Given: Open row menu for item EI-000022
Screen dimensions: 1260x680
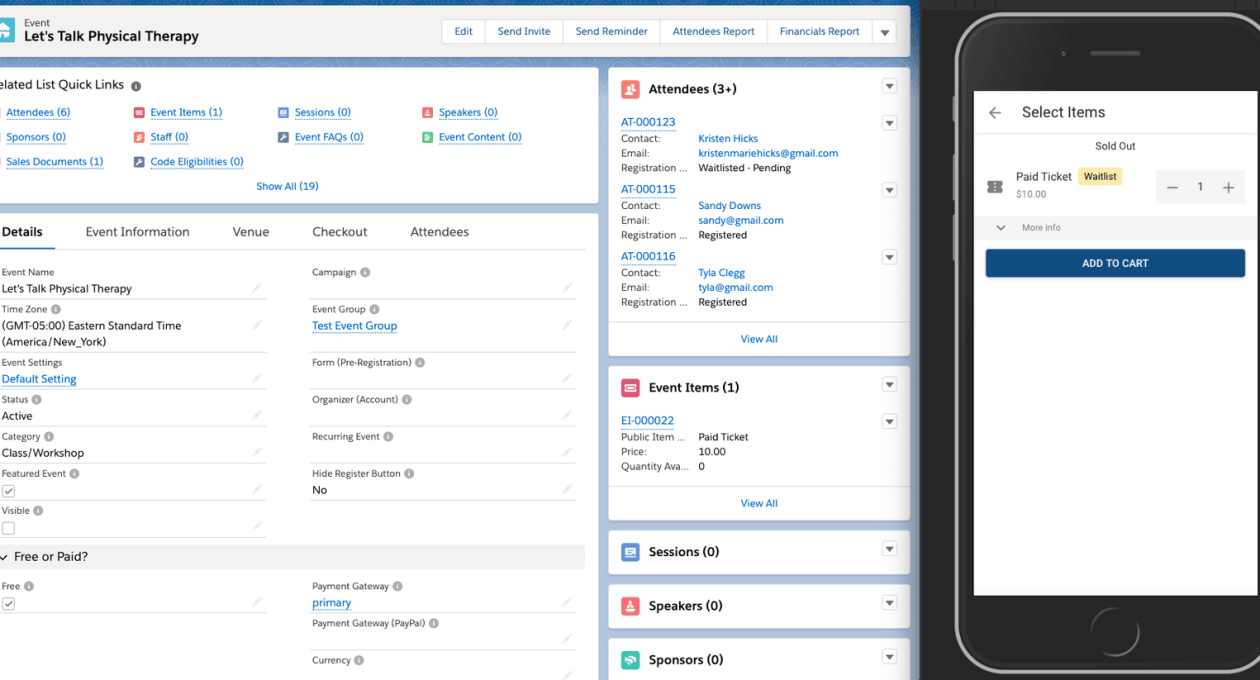Looking at the screenshot, I should (889, 422).
